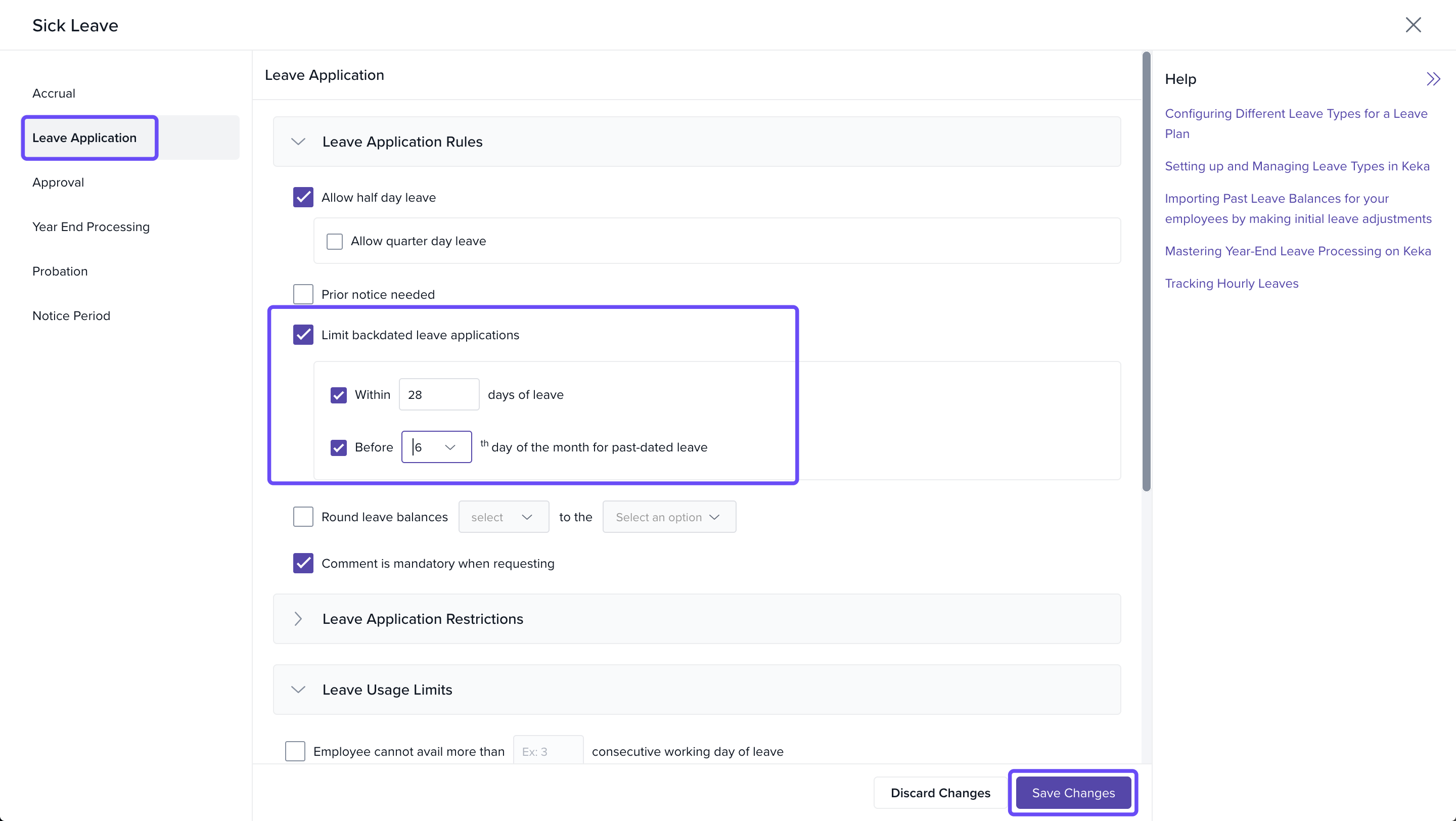Tick Prior notice needed checkbox
The image size is (1456, 821).
[x=303, y=294]
